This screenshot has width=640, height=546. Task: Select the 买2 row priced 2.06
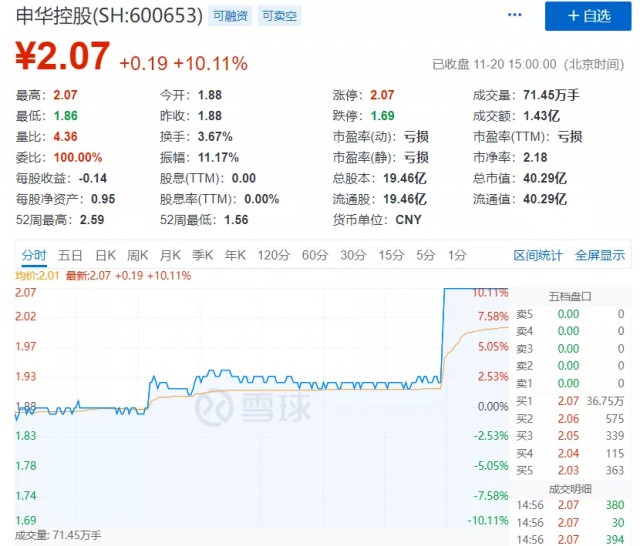pos(570,419)
